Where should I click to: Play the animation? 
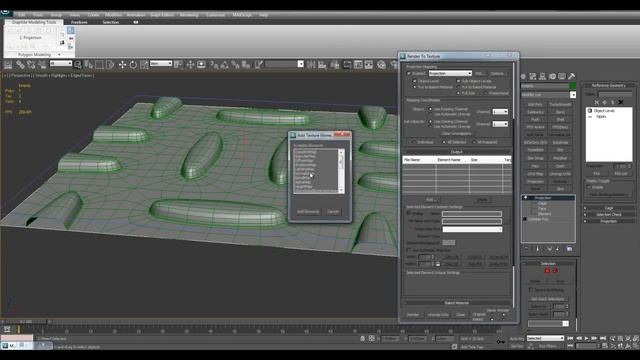tap(587, 338)
